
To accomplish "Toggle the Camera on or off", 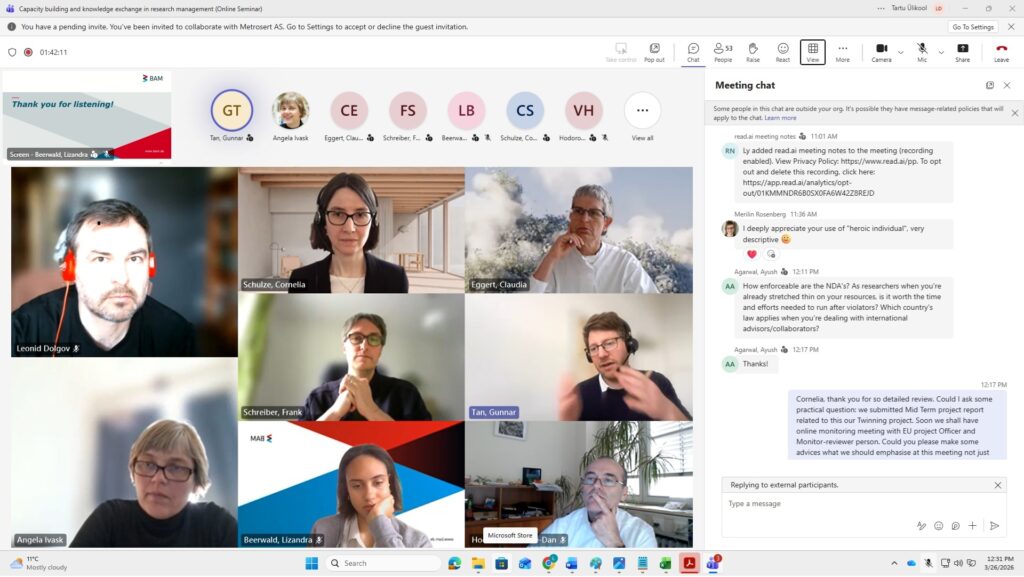I will point(881,52).
